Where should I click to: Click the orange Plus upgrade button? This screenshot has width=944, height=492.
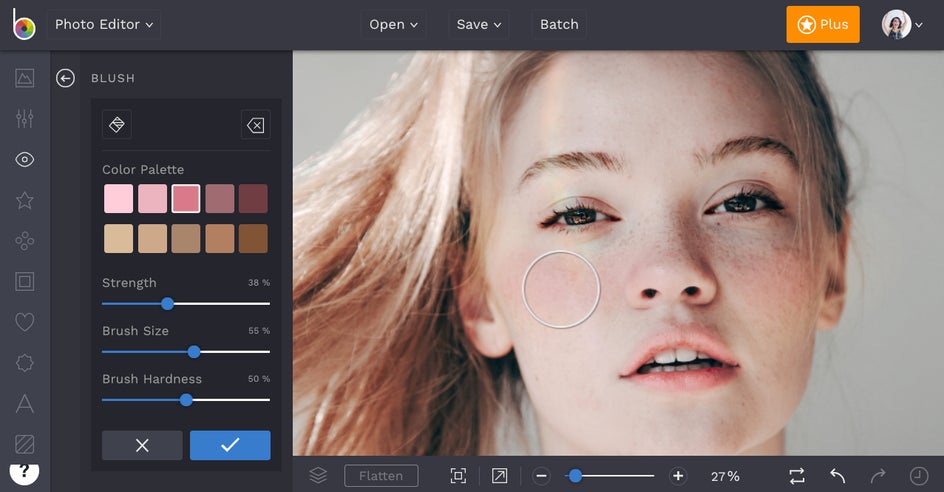pyautogui.click(x=823, y=25)
